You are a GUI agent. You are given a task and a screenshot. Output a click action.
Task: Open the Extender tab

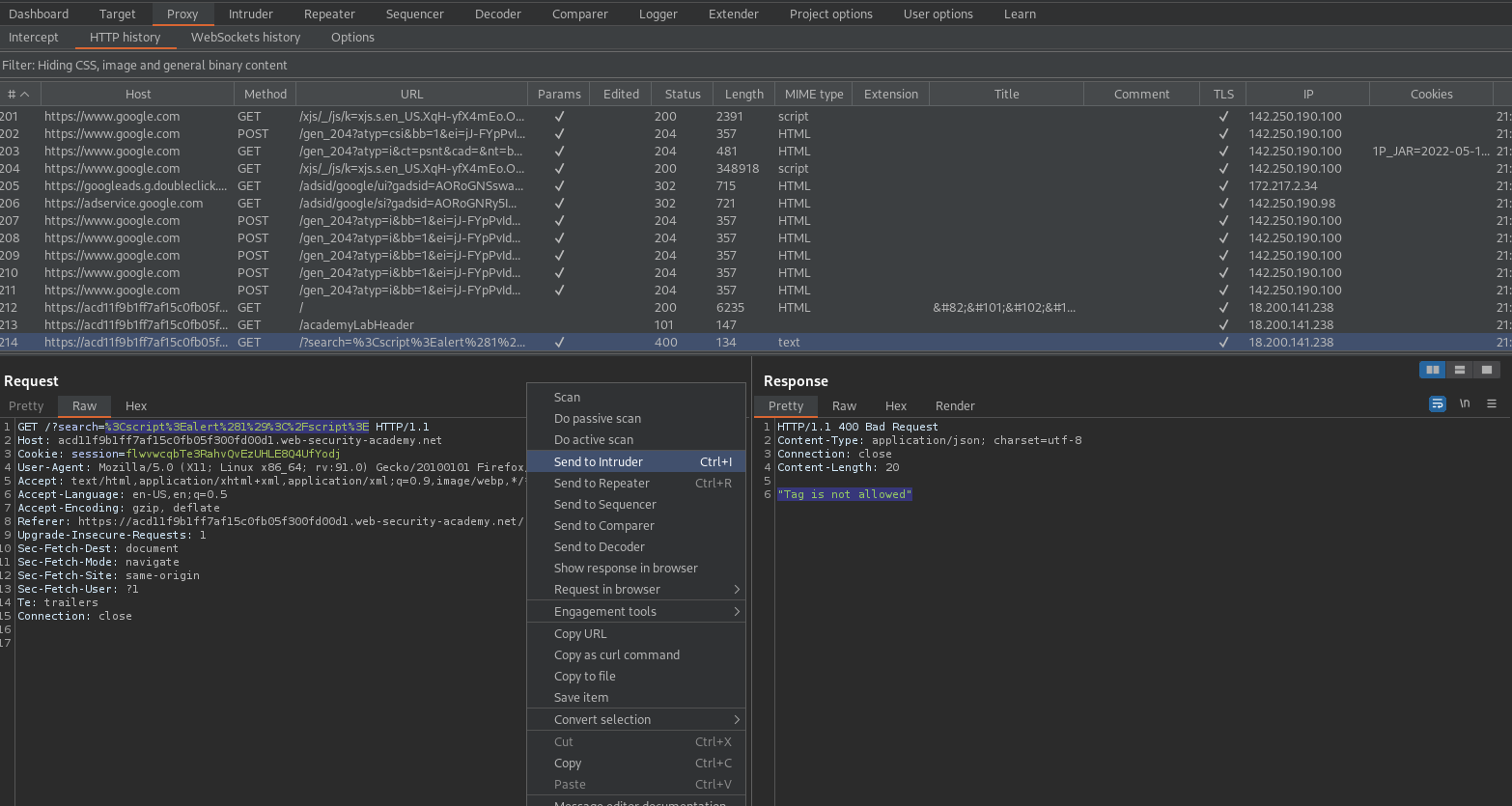coord(734,14)
